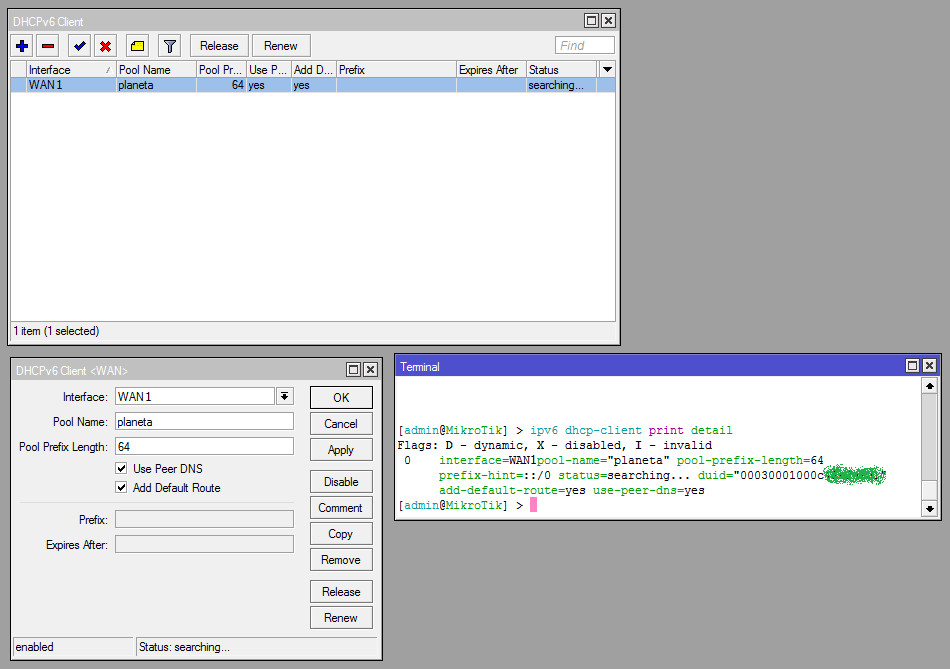Maximize the DHCPv6 Client <WAN> dialog
This screenshot has height=669, width=950.
(353, 370)
